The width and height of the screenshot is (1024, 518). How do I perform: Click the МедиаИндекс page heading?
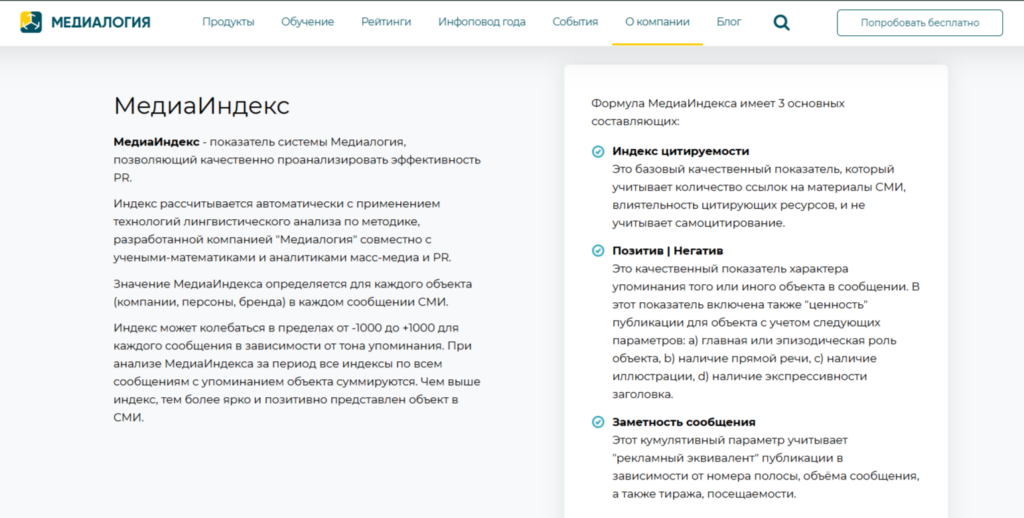pos(201,106)
